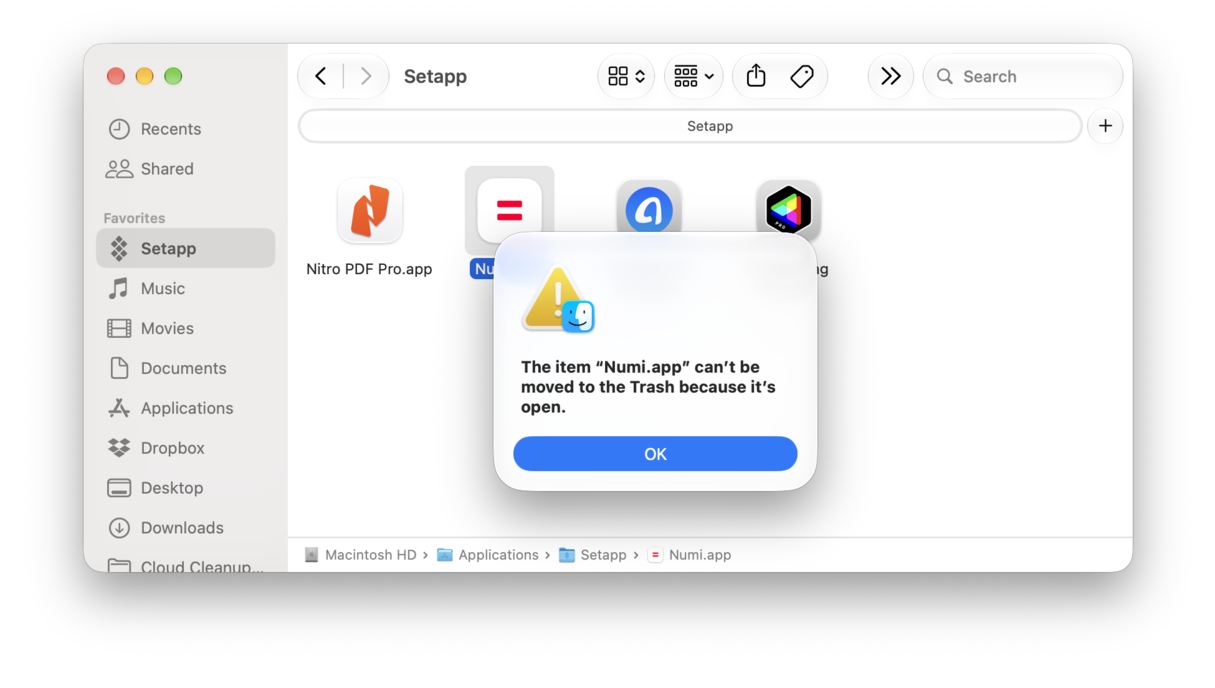Click the Dropbox logo sidebar icon
Viewport: 1215px width, 688px height.
tap(119, 448)
